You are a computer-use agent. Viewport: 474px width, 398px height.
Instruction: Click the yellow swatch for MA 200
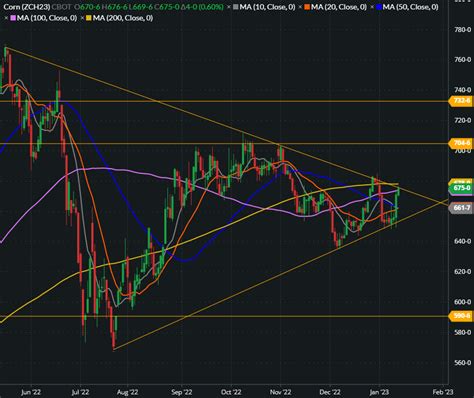point(89,18)
